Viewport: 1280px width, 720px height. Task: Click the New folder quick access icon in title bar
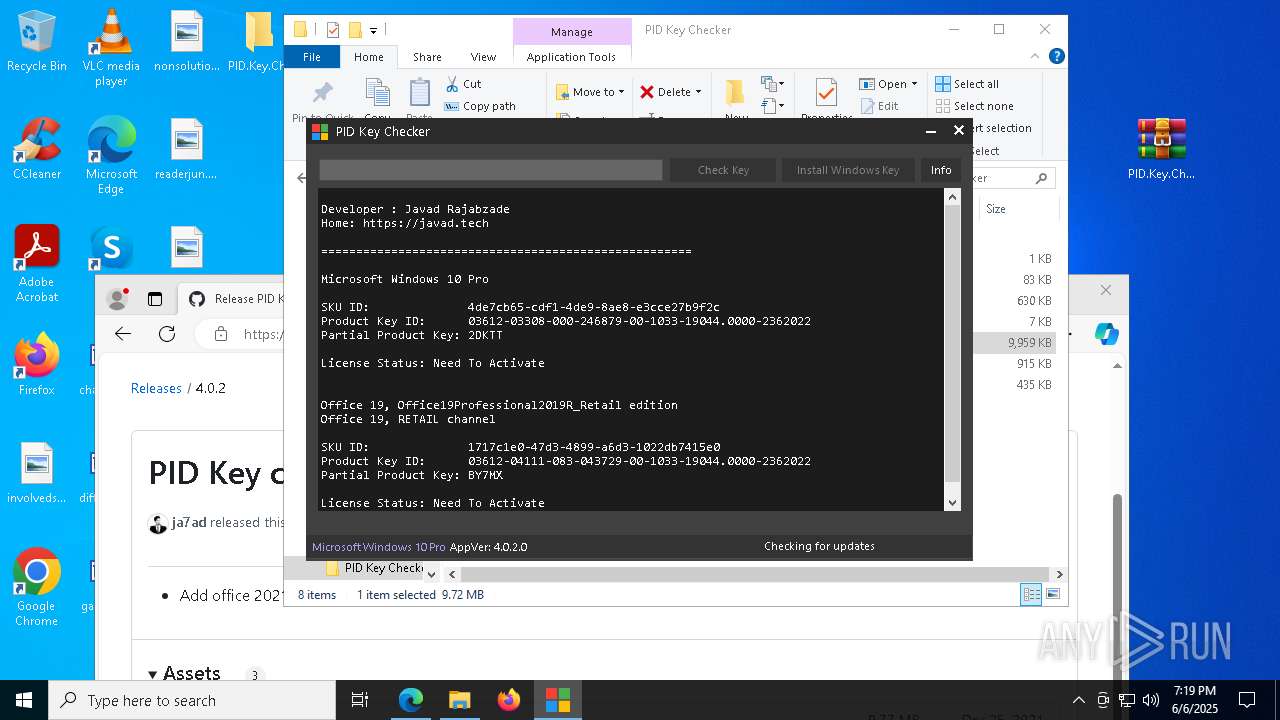pos(354,30)
